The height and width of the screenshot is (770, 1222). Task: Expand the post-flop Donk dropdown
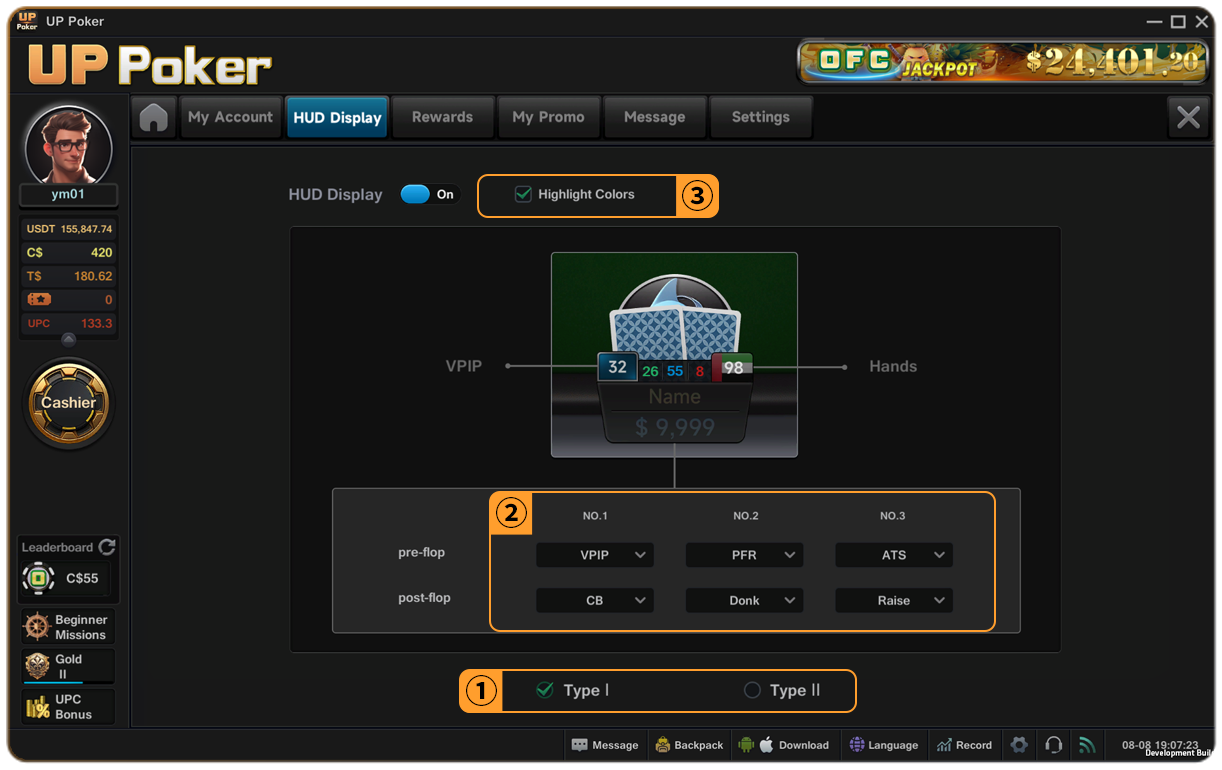pos(744,600)
